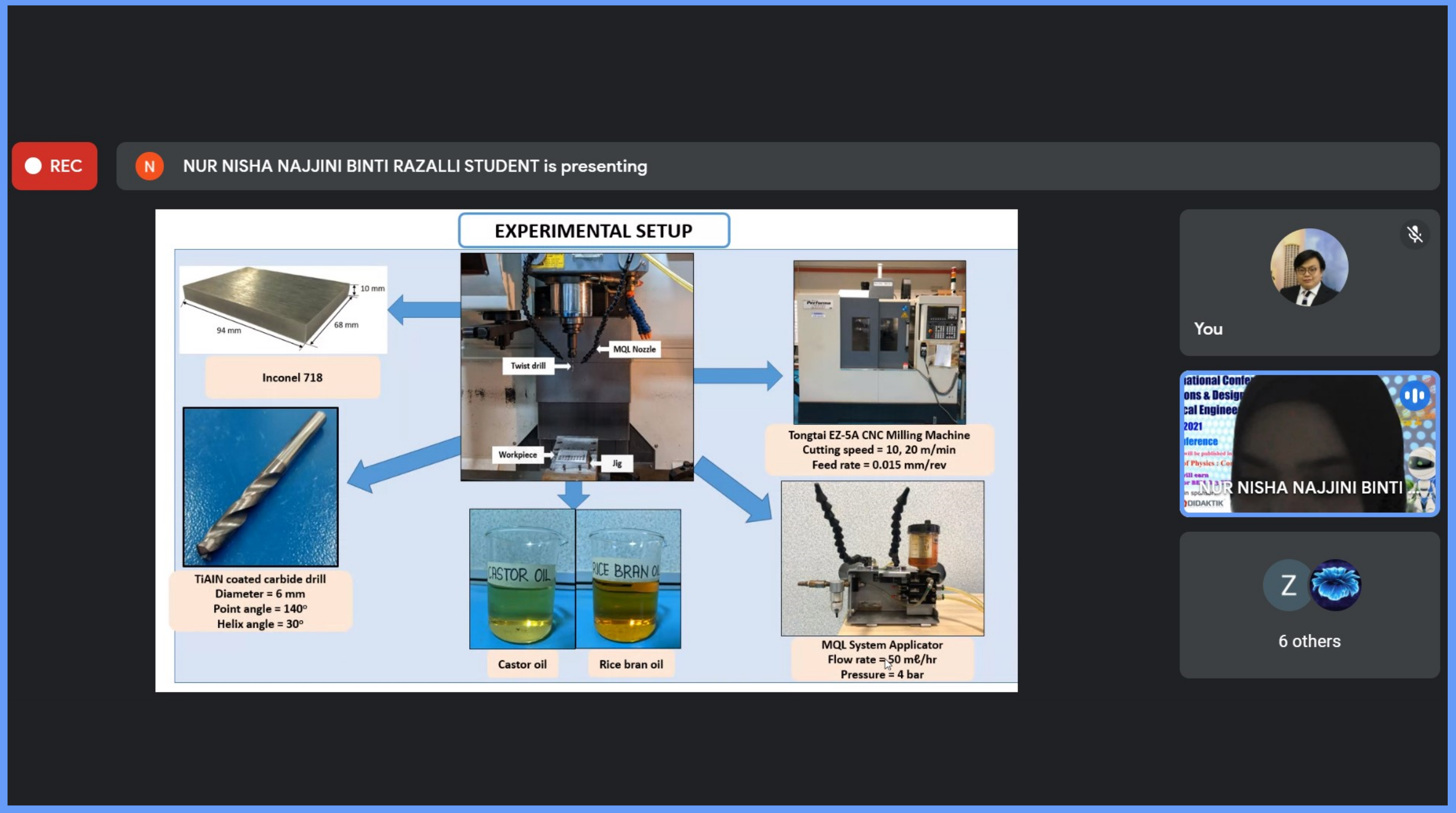
Task: Click the TiAlN coated carbide drill photo
Action: [x=261, y=486]
